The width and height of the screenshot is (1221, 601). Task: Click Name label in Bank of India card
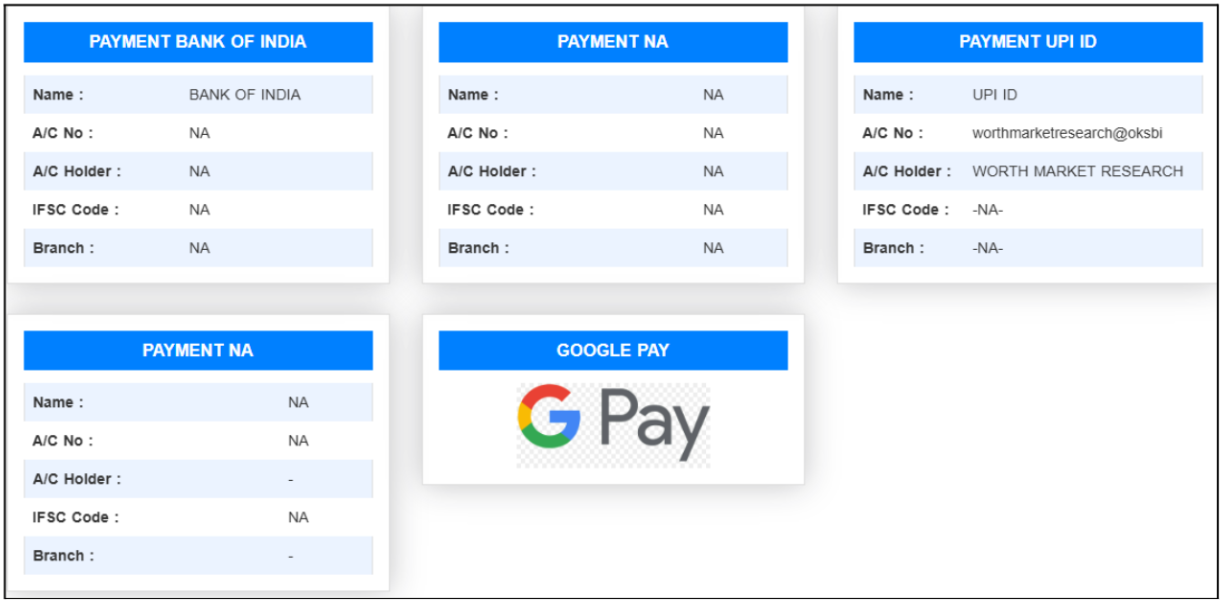point(58,95)
